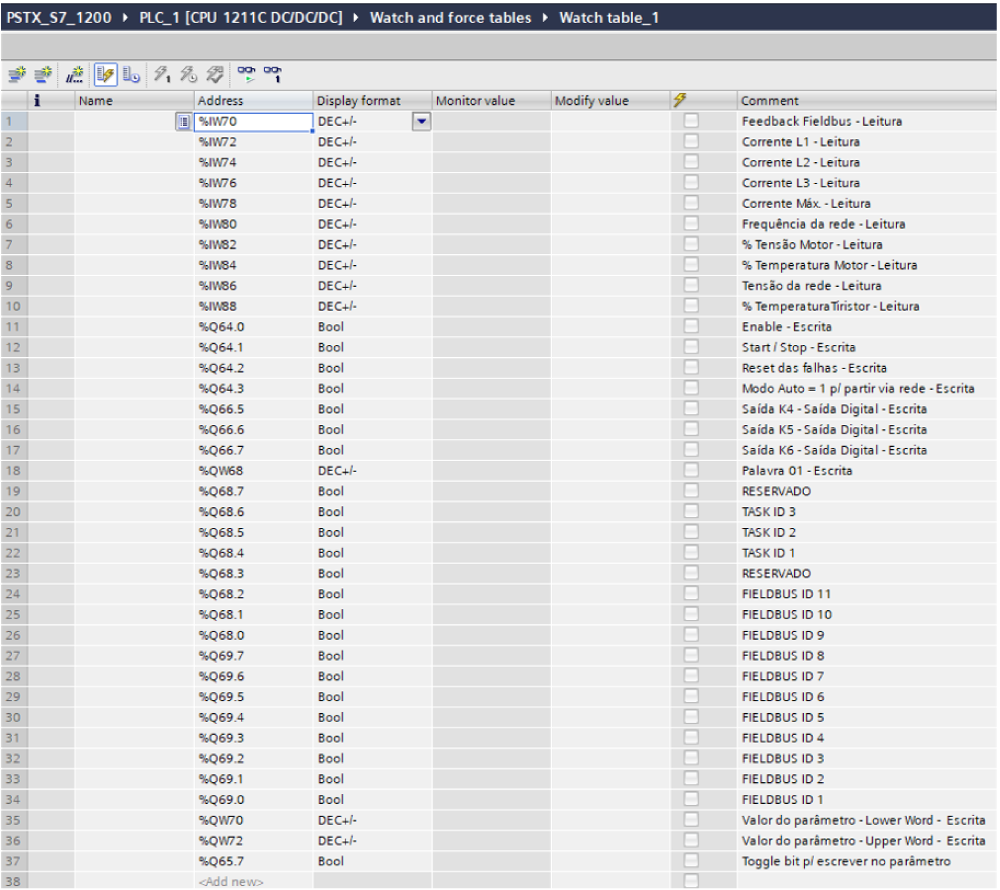The width and height of the screenshot is (1000, 890).
Task: Show advanced setting columns icon with clock
Action: (131, 75)
